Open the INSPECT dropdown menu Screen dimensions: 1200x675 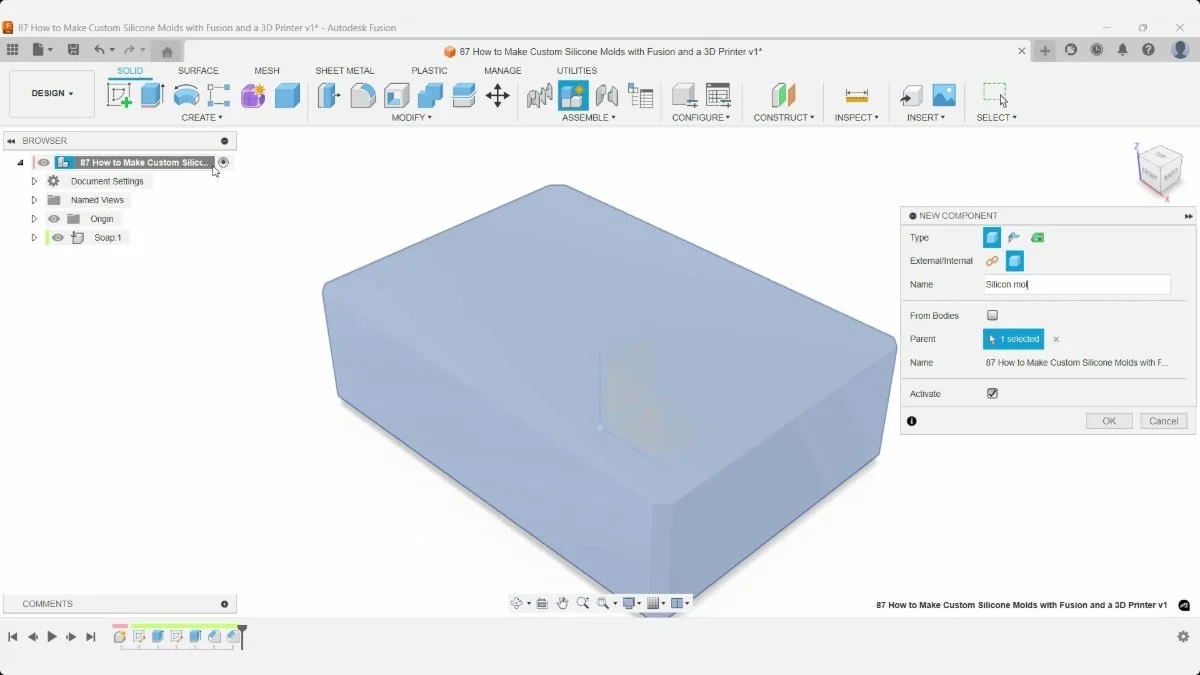point(857,118)
